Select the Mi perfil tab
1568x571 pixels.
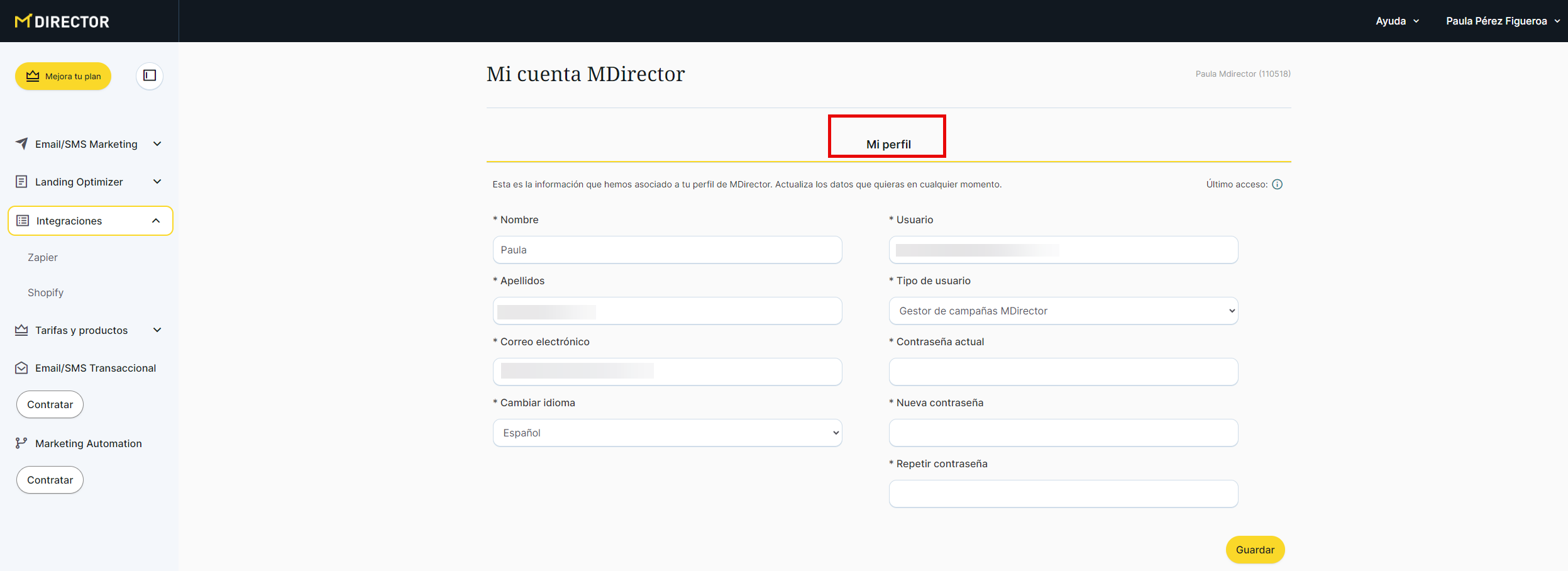click(888, 144)
